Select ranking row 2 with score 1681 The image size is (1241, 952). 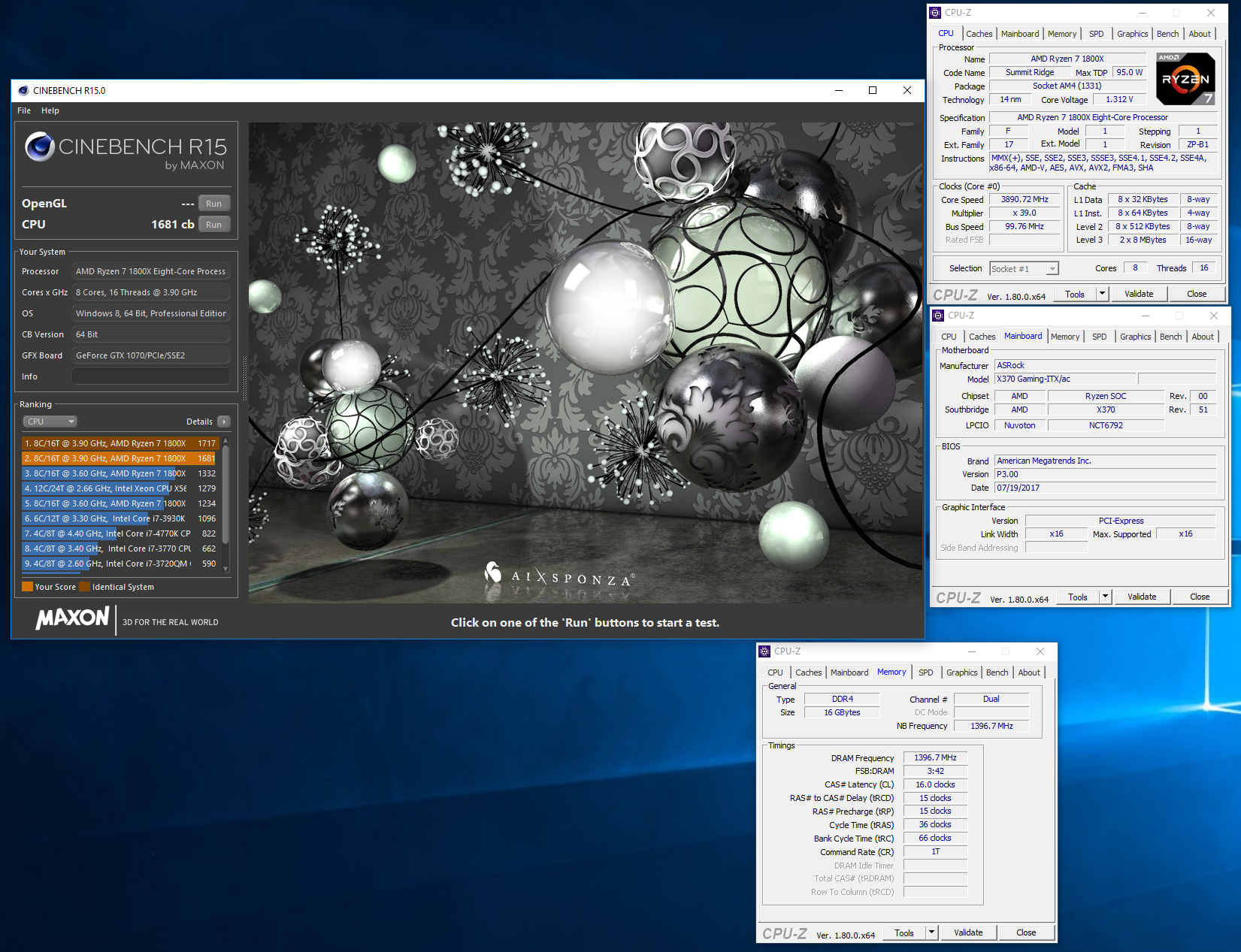pos(120,458)
